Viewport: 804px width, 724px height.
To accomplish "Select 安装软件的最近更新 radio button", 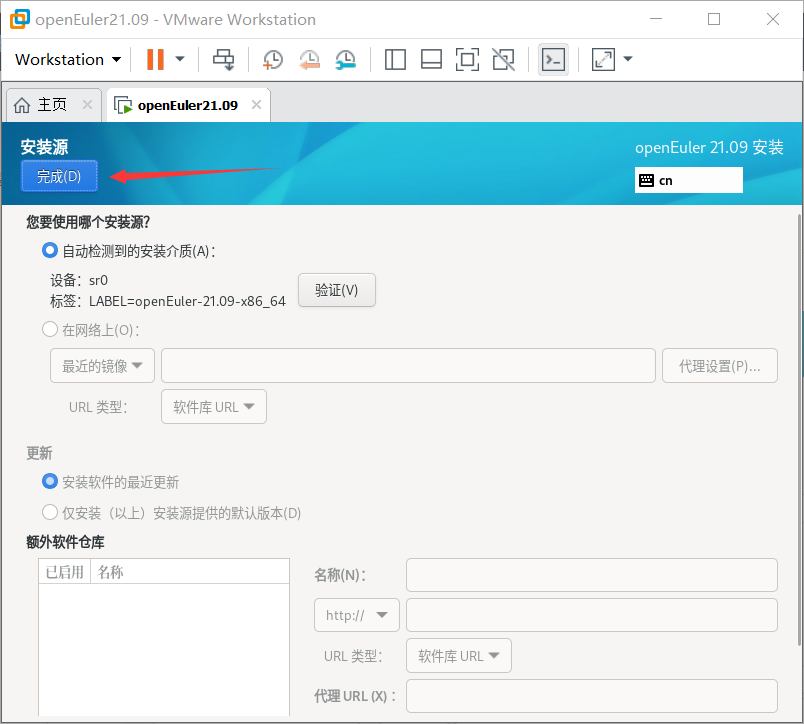I will click(50, 481).
